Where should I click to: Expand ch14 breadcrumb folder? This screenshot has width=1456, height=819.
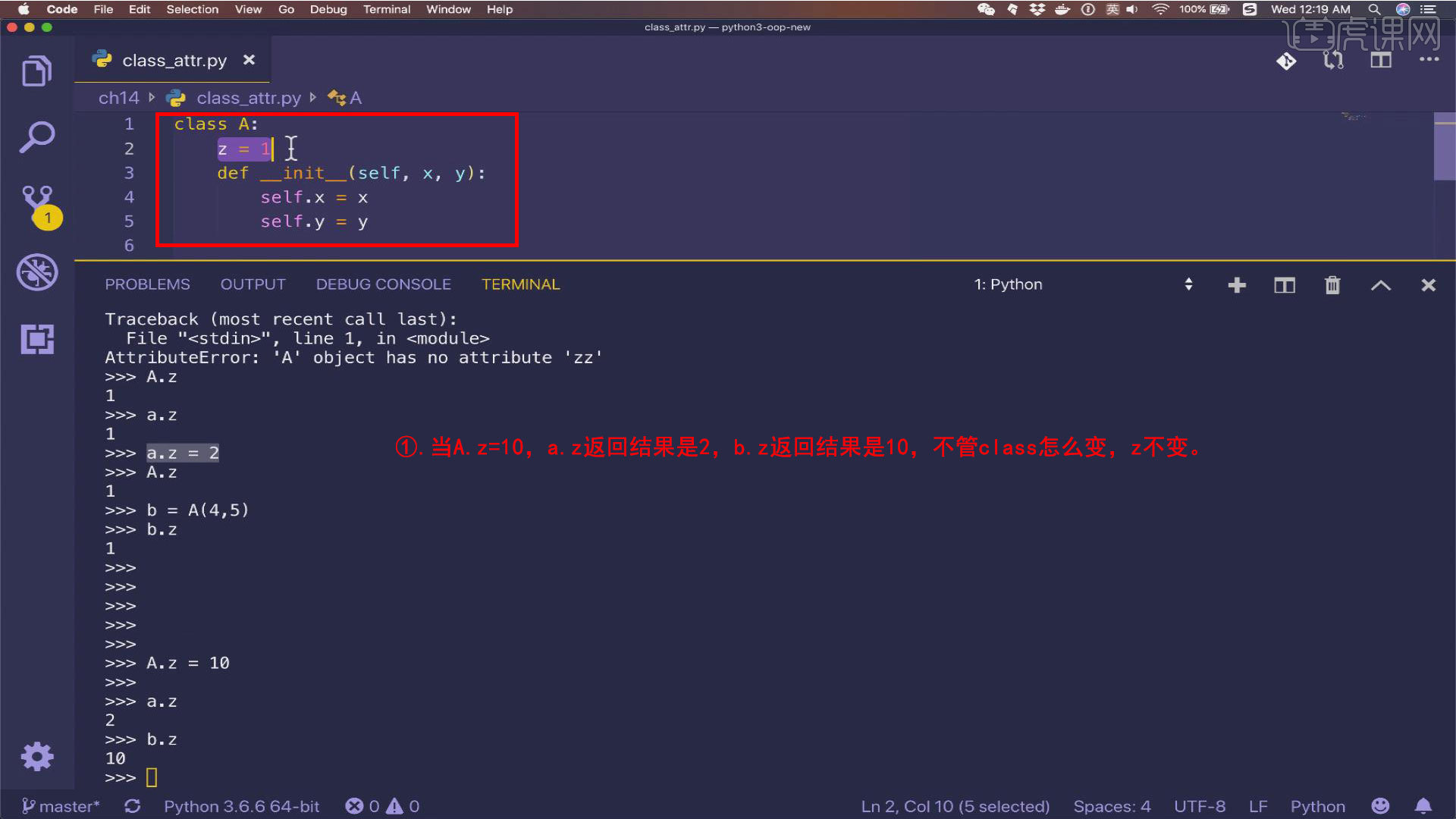point(118,98)
